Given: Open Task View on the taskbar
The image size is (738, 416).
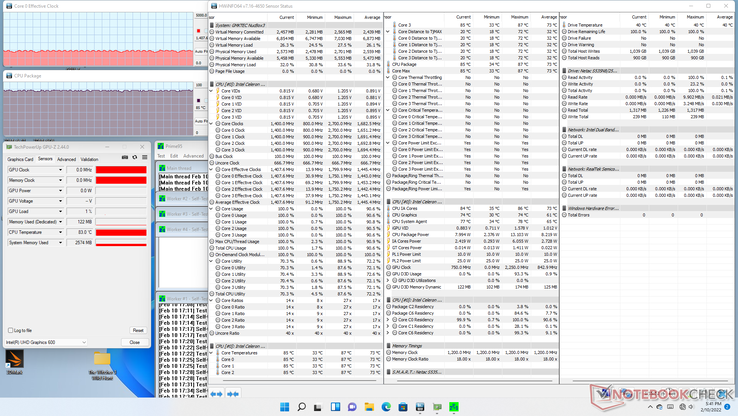Looking at the screenshot, I should pyautogui.click(x=318, y=407).
